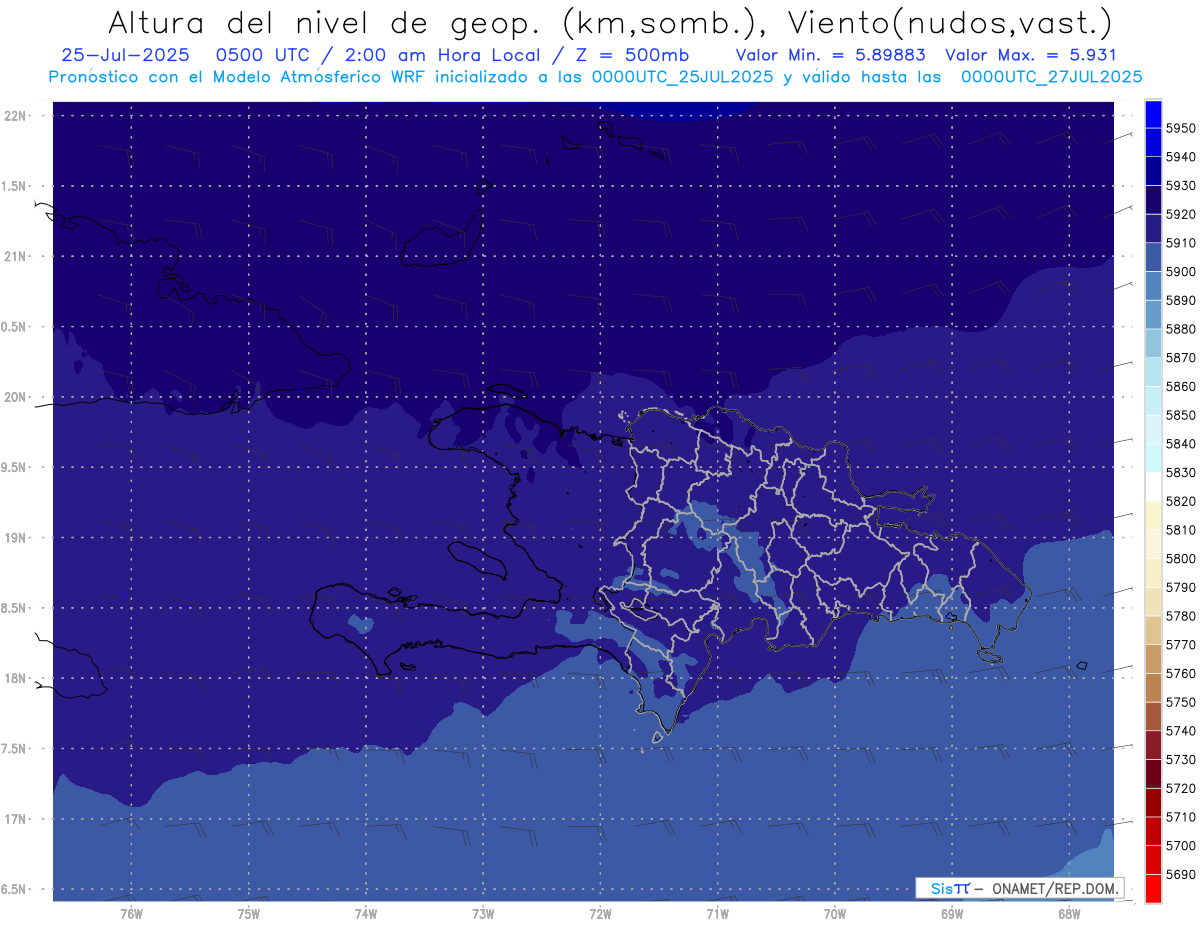Click the 5930 value on the color scale
Screen dimensions: 1200x927
(x=1181, y=186)
